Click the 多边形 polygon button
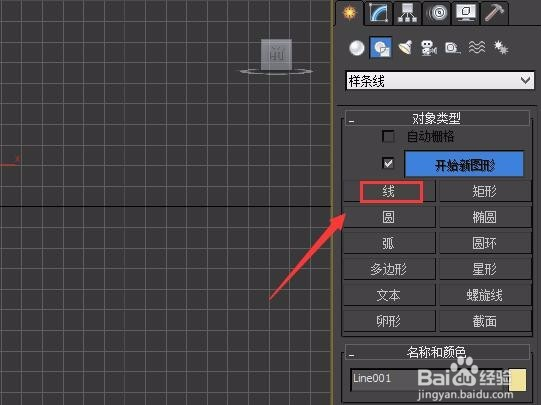The width and height of the screenshot is (541, 405). (389, 269)
